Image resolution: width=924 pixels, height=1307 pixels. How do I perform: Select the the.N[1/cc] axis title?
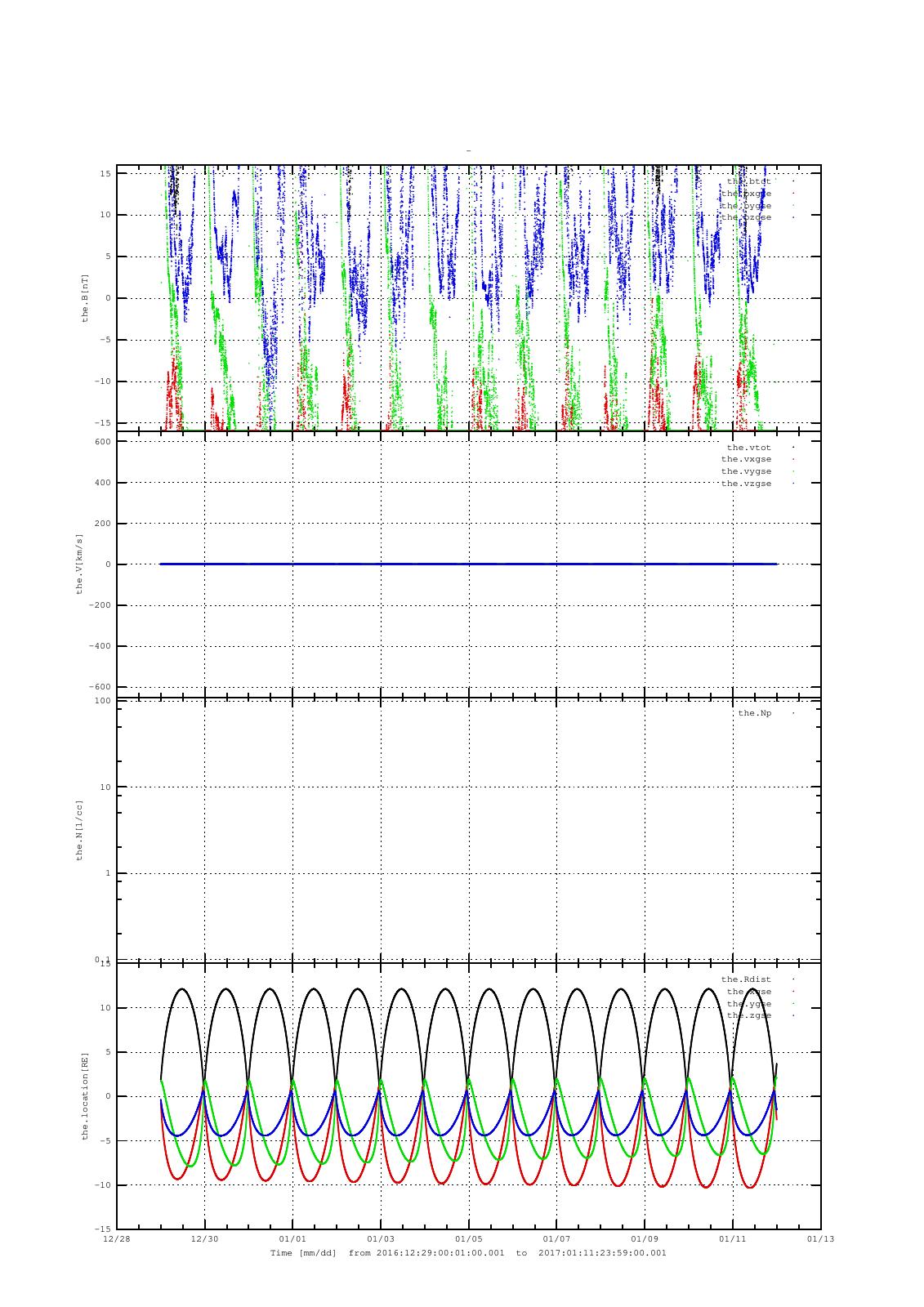(x=79, y=830)
